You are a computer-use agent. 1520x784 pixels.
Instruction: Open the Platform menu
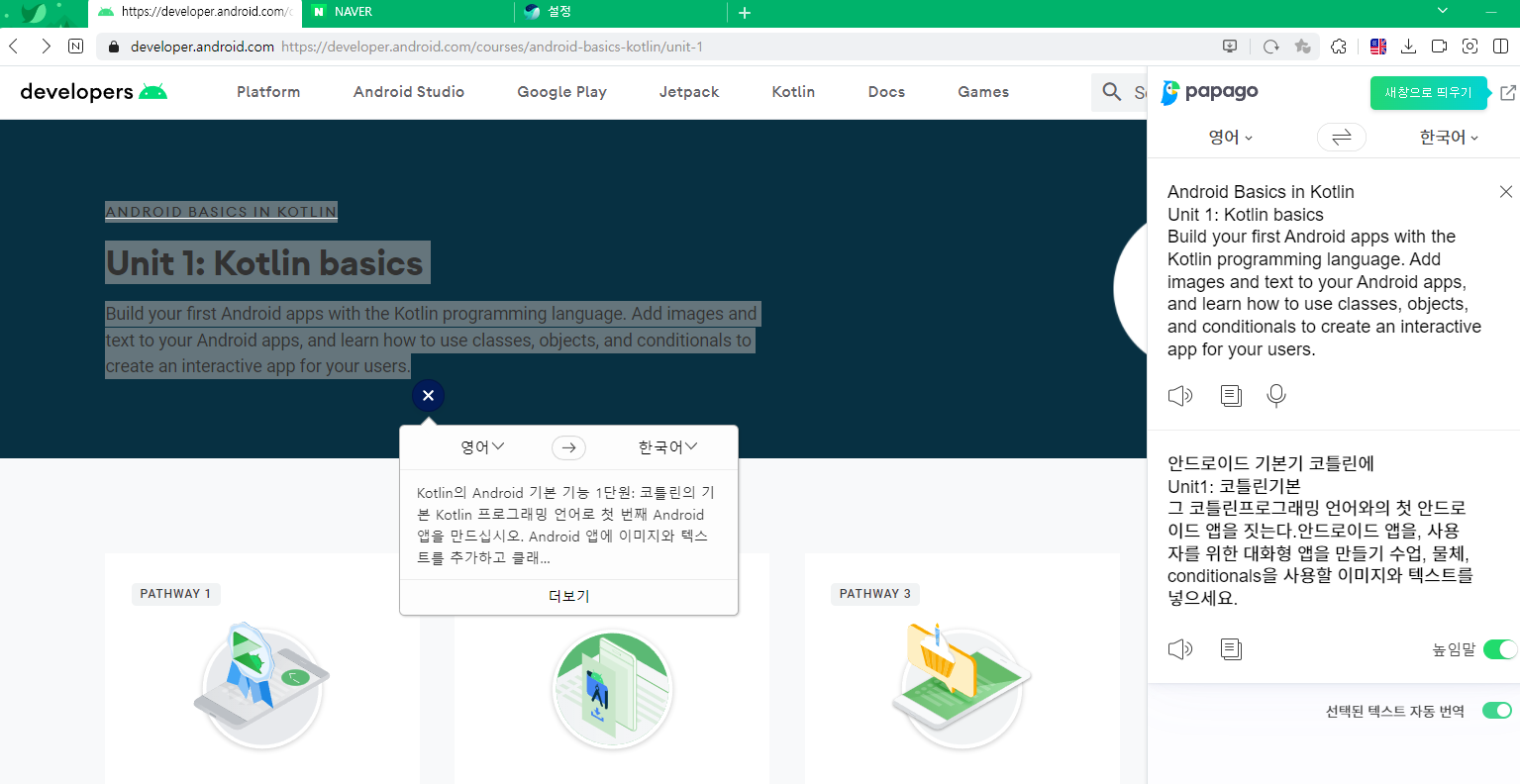pyautogui.click(x=268, y=92)
